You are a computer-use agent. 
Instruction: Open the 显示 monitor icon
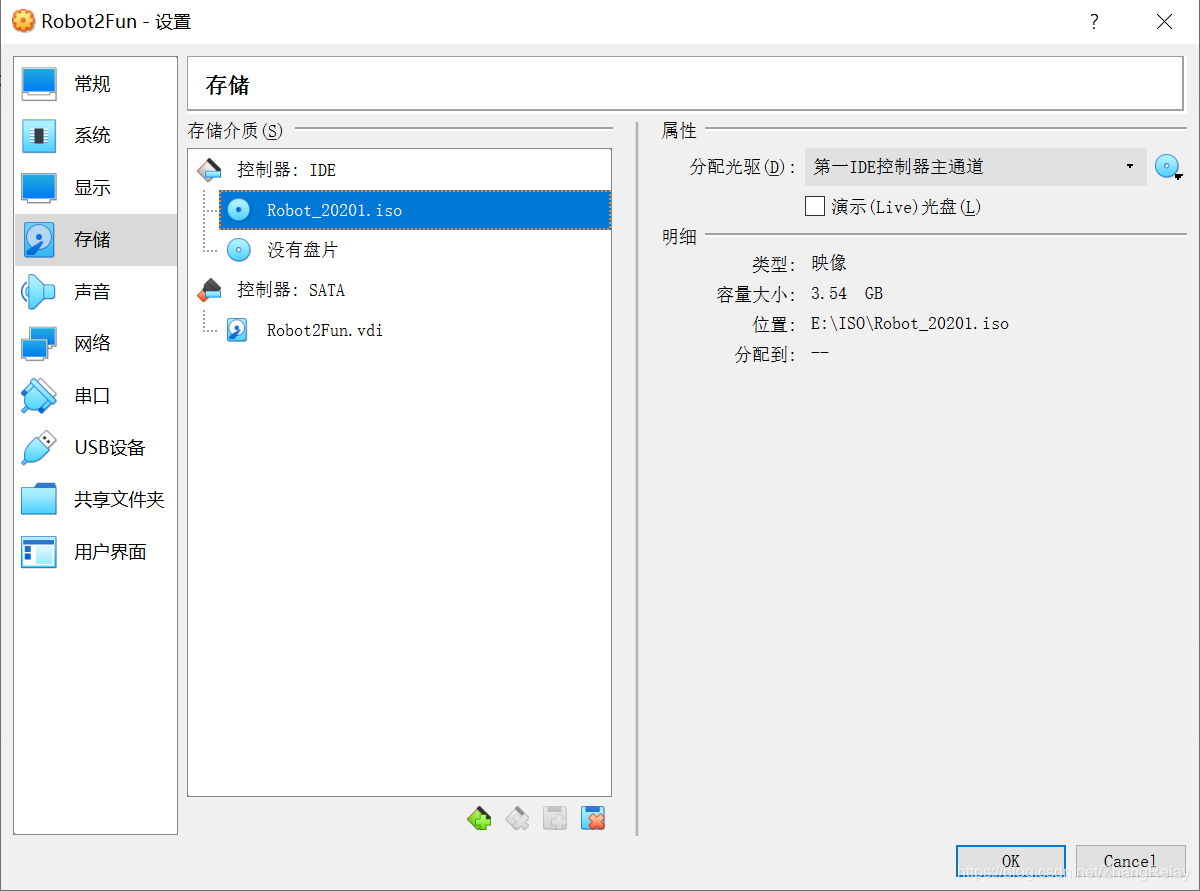pos(39,187)
